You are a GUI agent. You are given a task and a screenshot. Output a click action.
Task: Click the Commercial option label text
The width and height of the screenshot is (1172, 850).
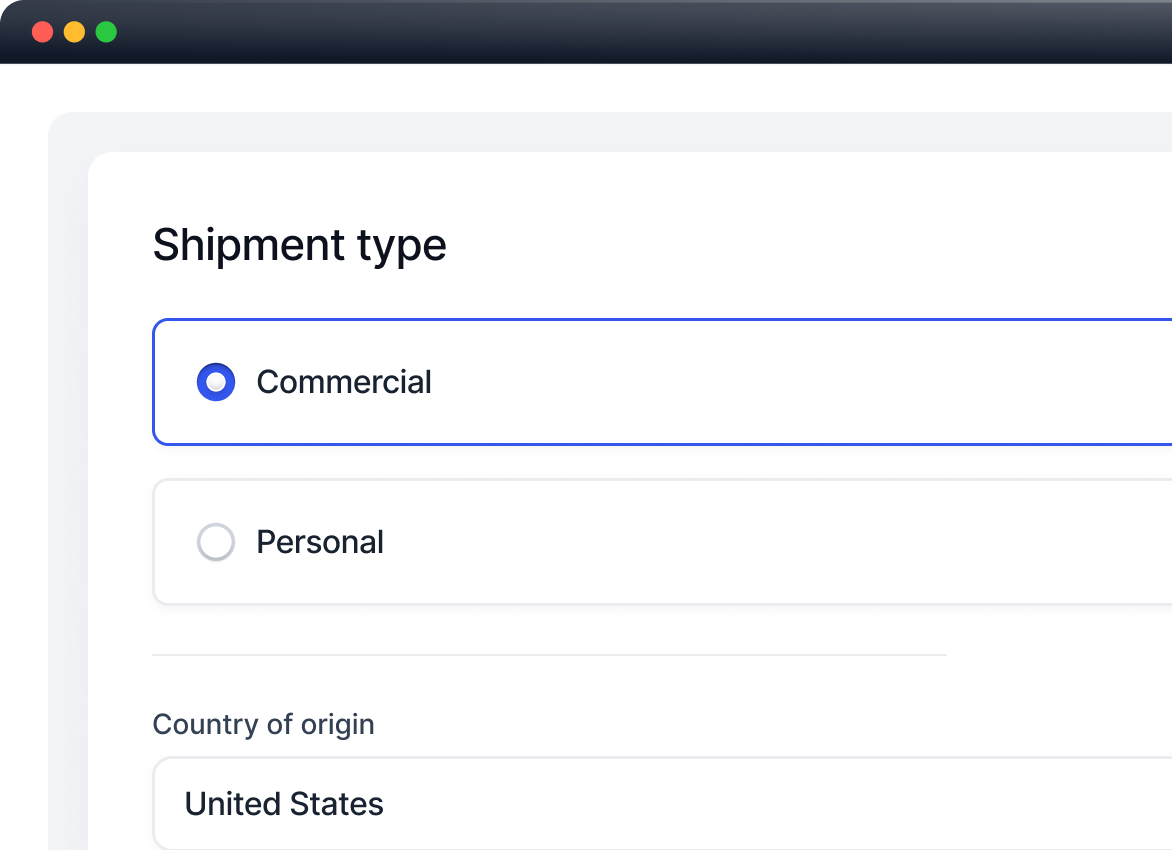point(344,382)
